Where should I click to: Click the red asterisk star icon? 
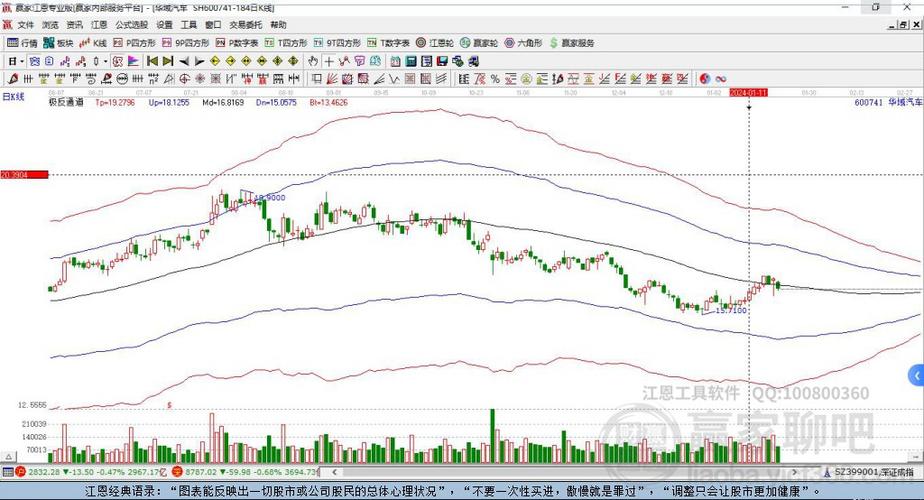point(200,78)
